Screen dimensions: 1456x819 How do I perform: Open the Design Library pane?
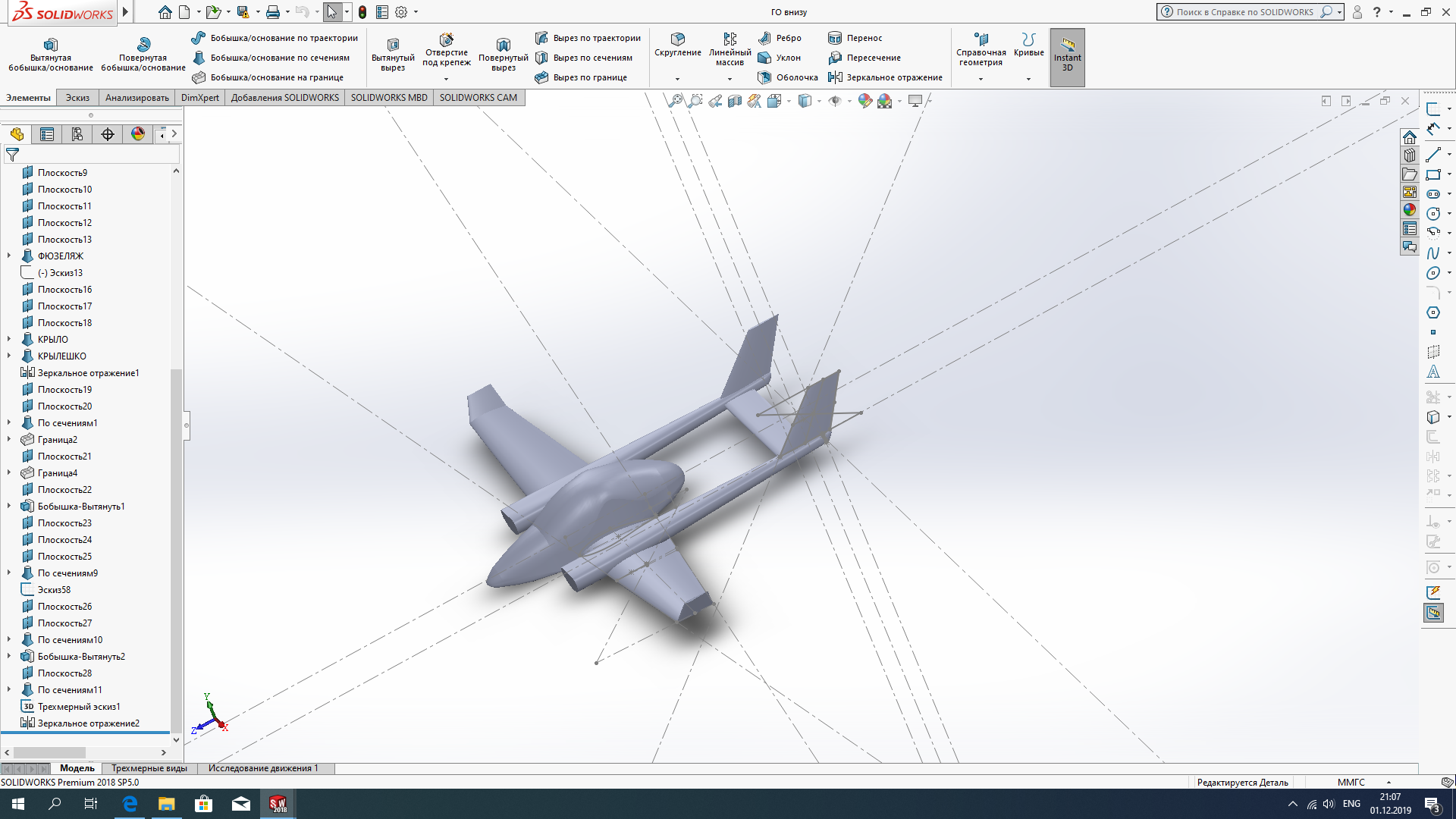pyautogui.click(x=1409, y=155)
